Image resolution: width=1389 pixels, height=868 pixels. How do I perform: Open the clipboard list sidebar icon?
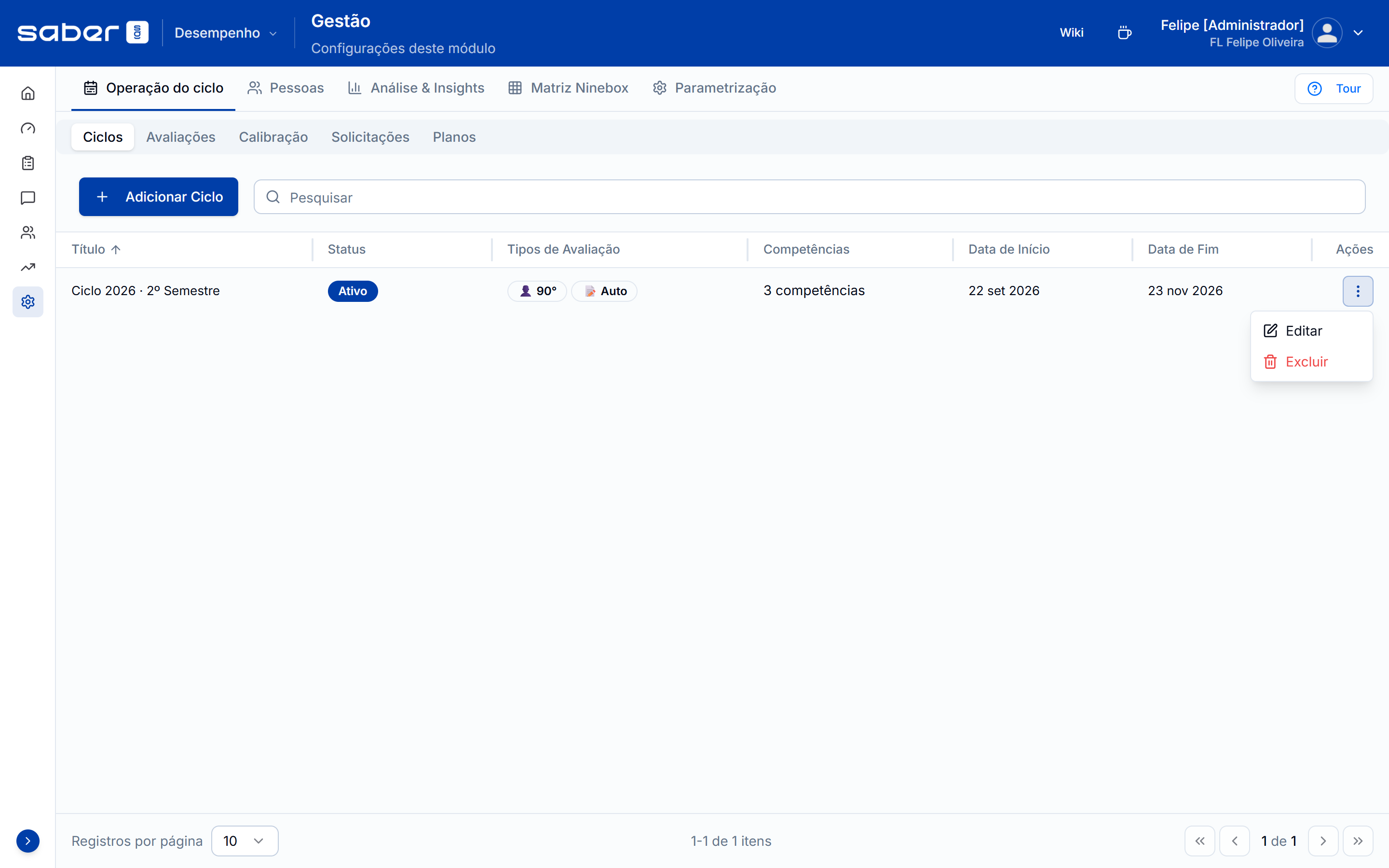click(x=27, y=163)
